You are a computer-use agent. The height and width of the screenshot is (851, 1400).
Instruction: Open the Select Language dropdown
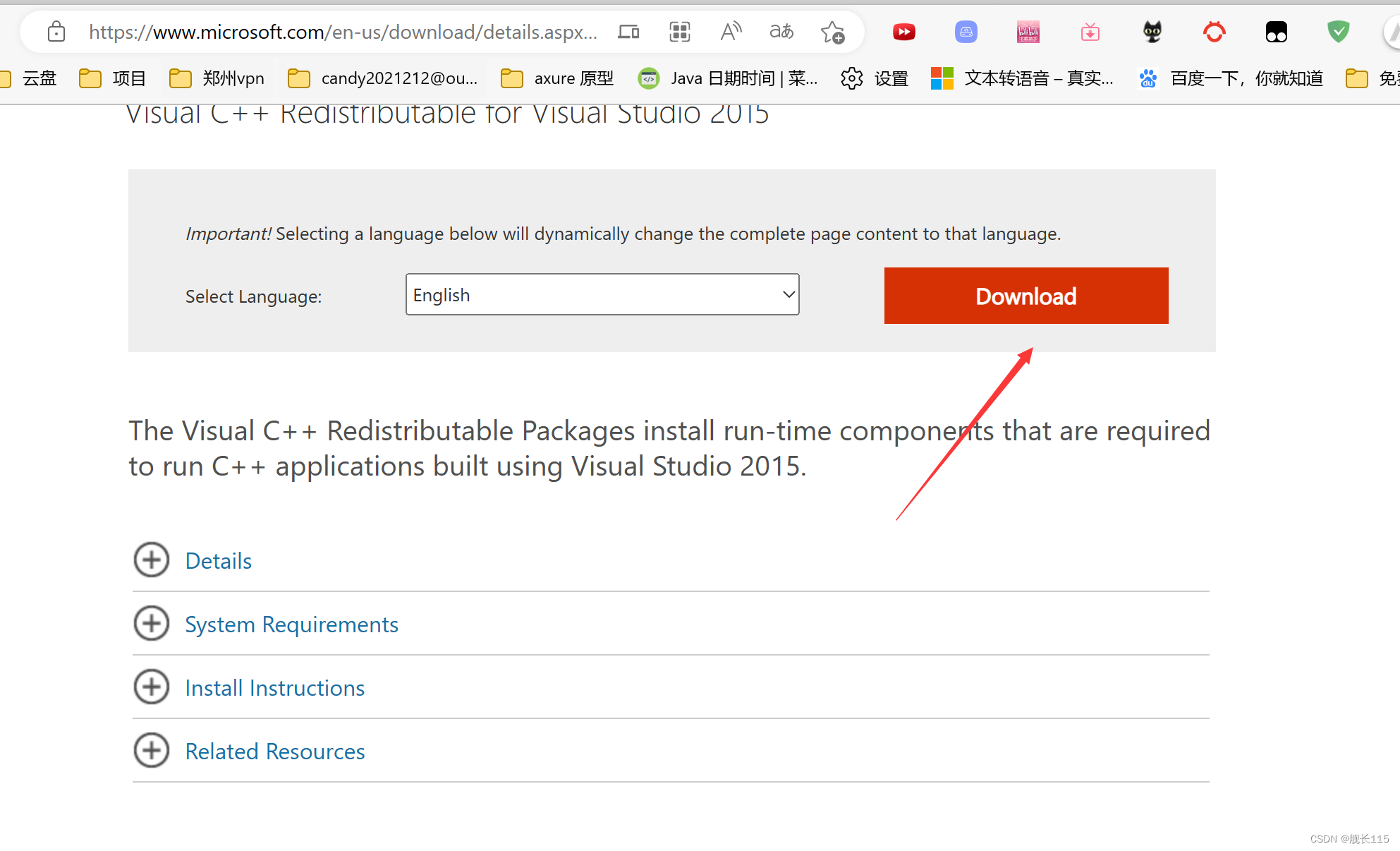[x=602, y=295]
